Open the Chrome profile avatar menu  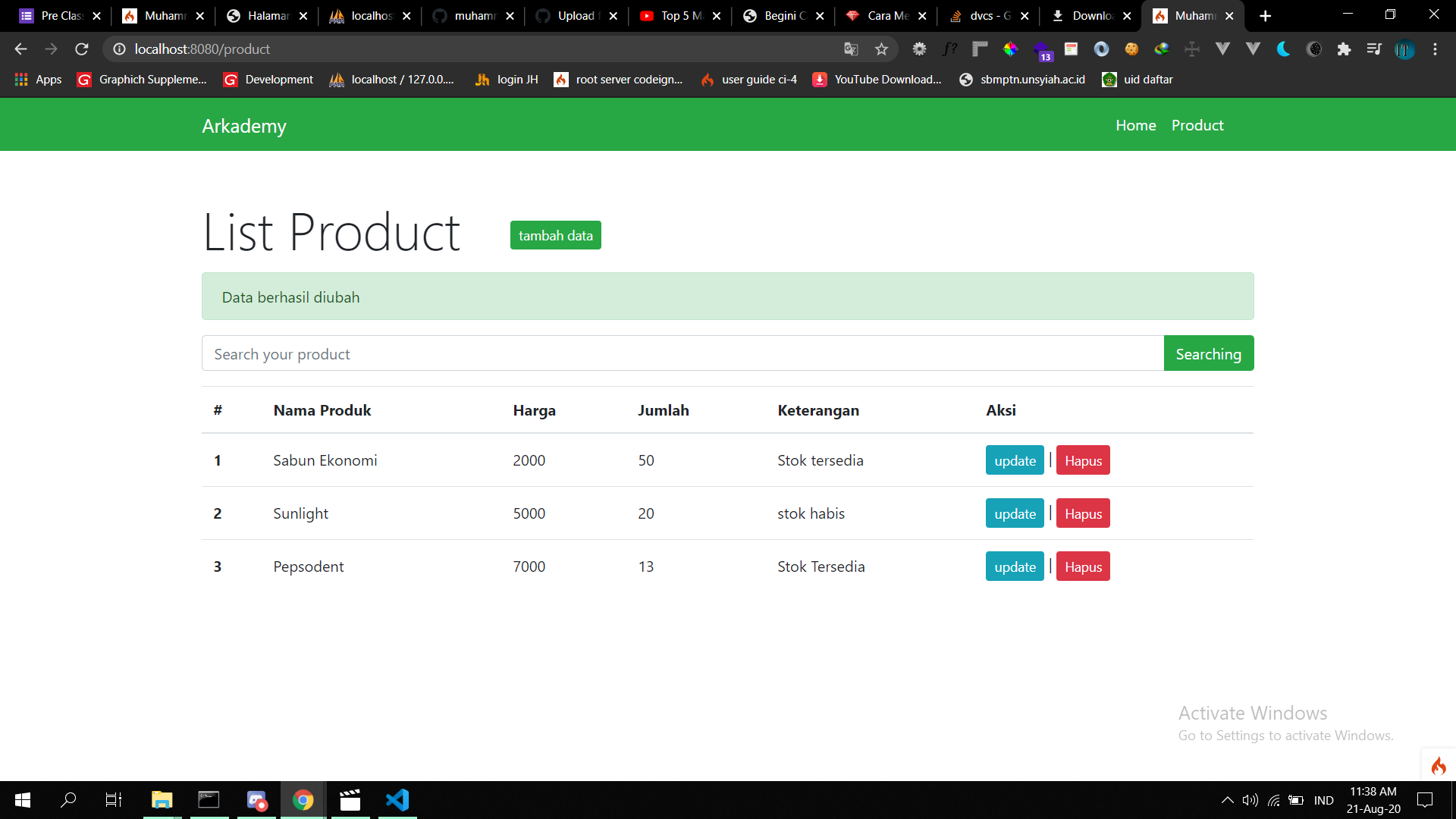pos(1404,49)
